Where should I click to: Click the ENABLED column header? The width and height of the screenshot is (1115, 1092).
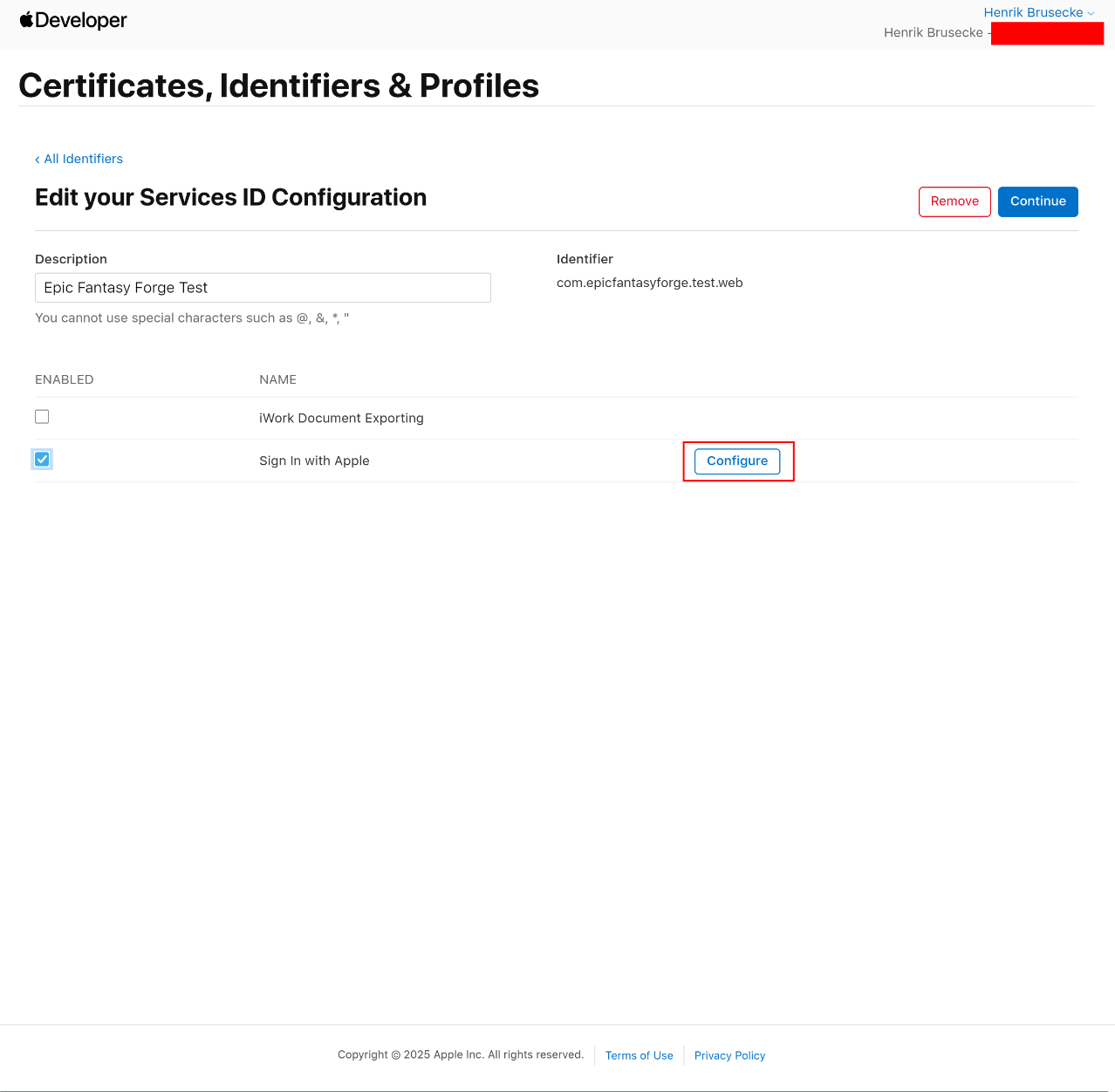click(64, 379)
